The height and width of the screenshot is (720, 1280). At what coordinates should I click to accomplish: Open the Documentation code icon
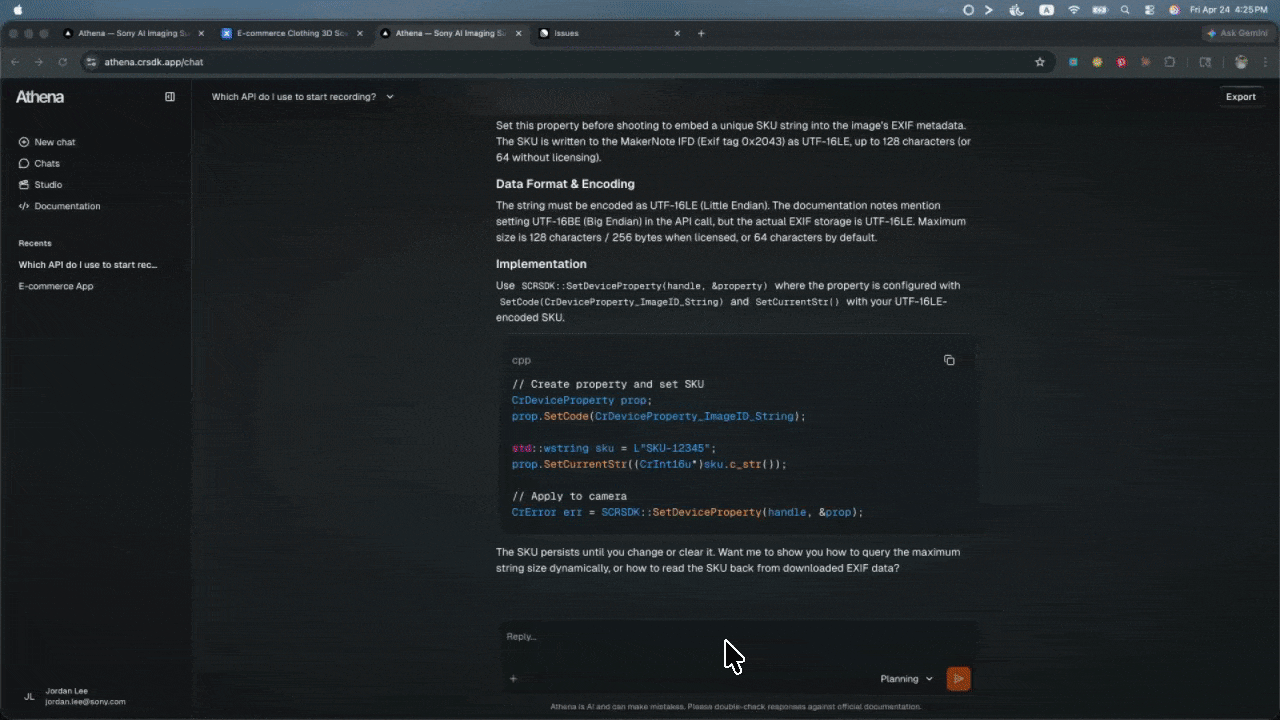pos(24,206)
